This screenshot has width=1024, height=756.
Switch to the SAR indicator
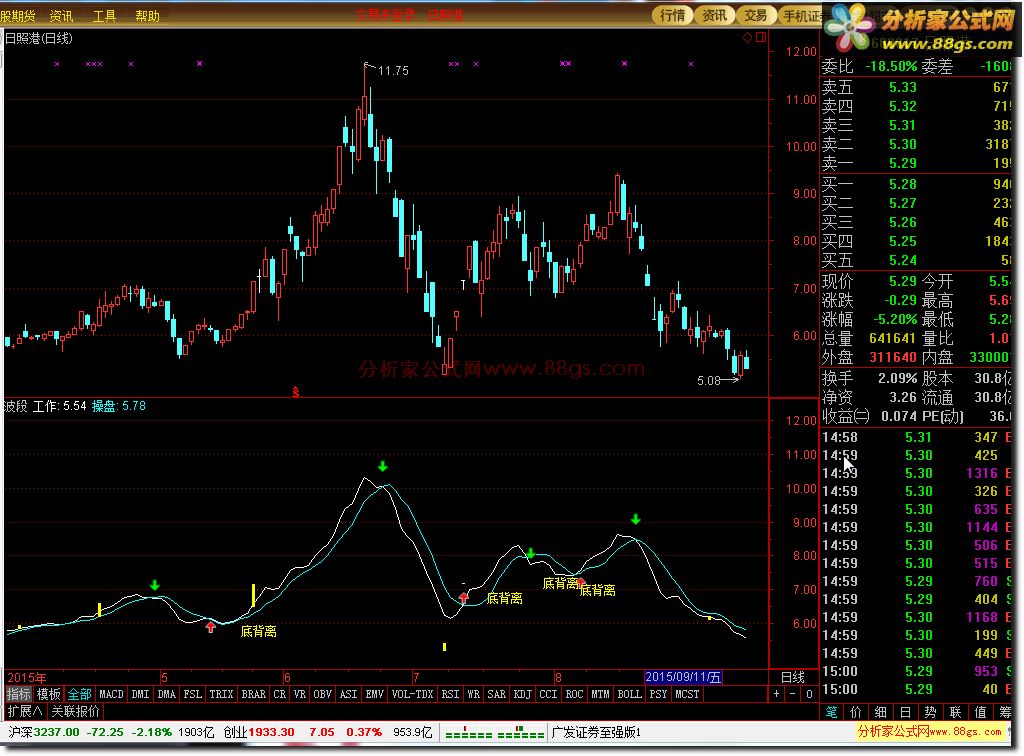[x=497, y=694]
